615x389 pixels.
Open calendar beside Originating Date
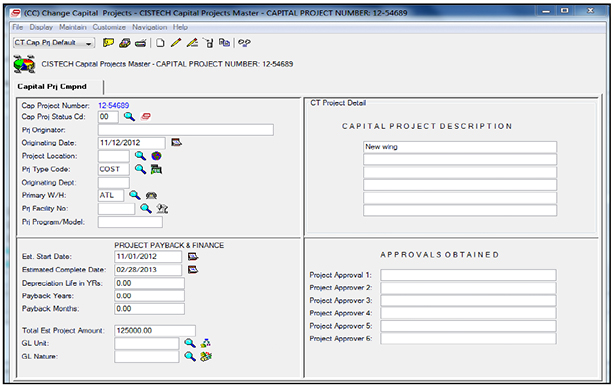coord(176,142)
